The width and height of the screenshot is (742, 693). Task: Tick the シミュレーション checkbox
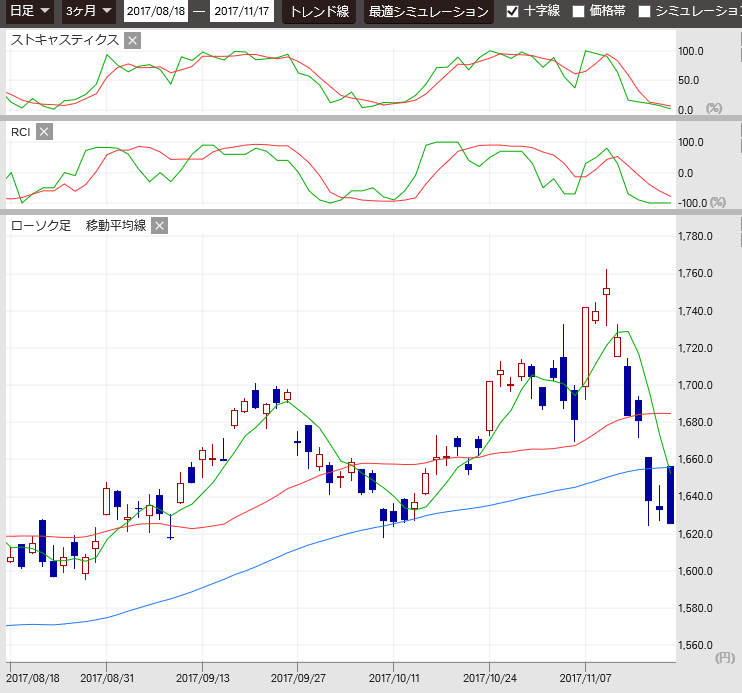pos(644,12)
